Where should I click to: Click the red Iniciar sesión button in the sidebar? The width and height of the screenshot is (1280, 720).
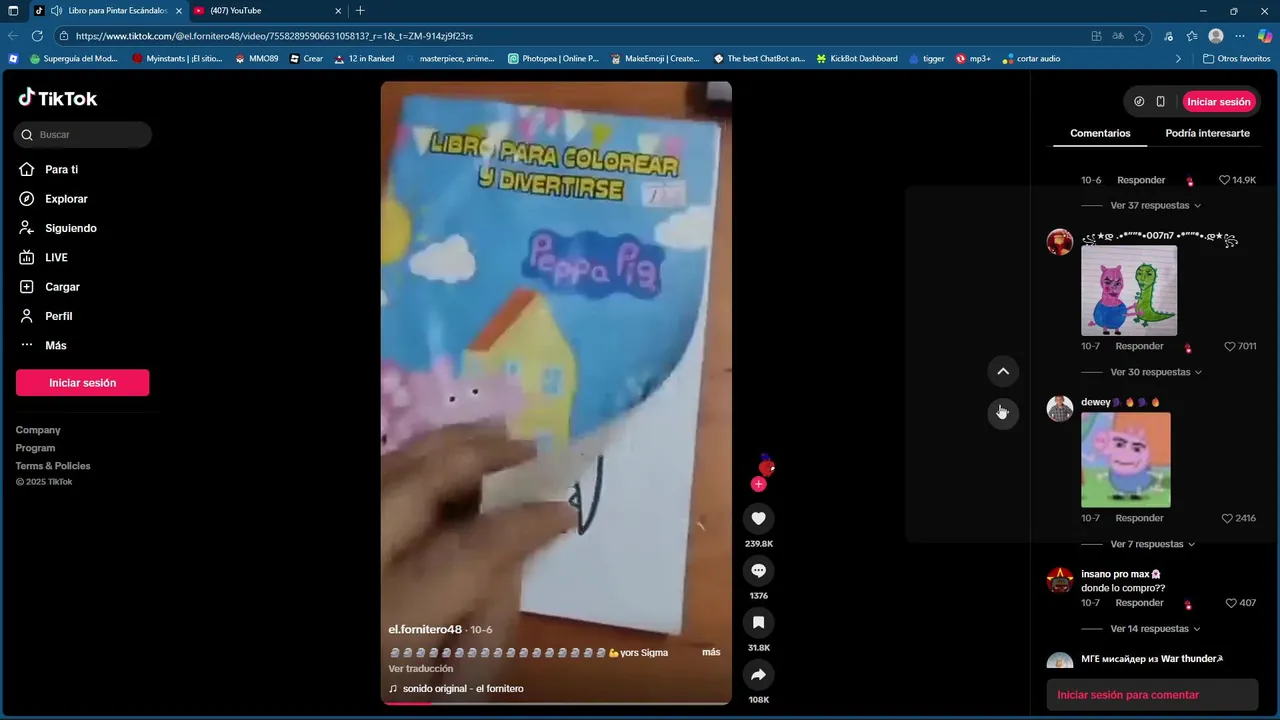[x=82, y=383]
